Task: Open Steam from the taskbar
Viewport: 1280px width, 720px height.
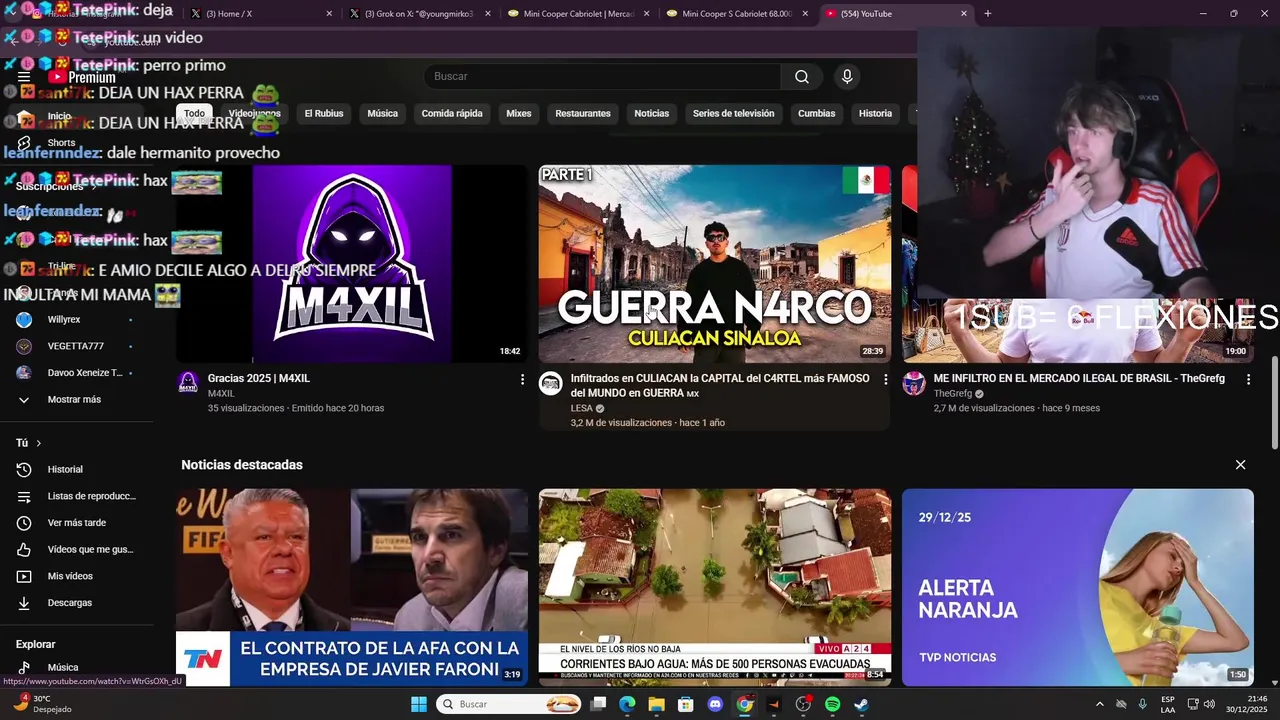Action: pyautogui.click(x=861, y=704)
